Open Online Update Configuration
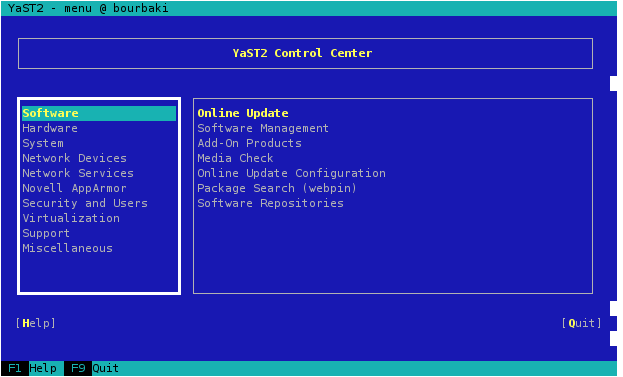 point(291,174)
